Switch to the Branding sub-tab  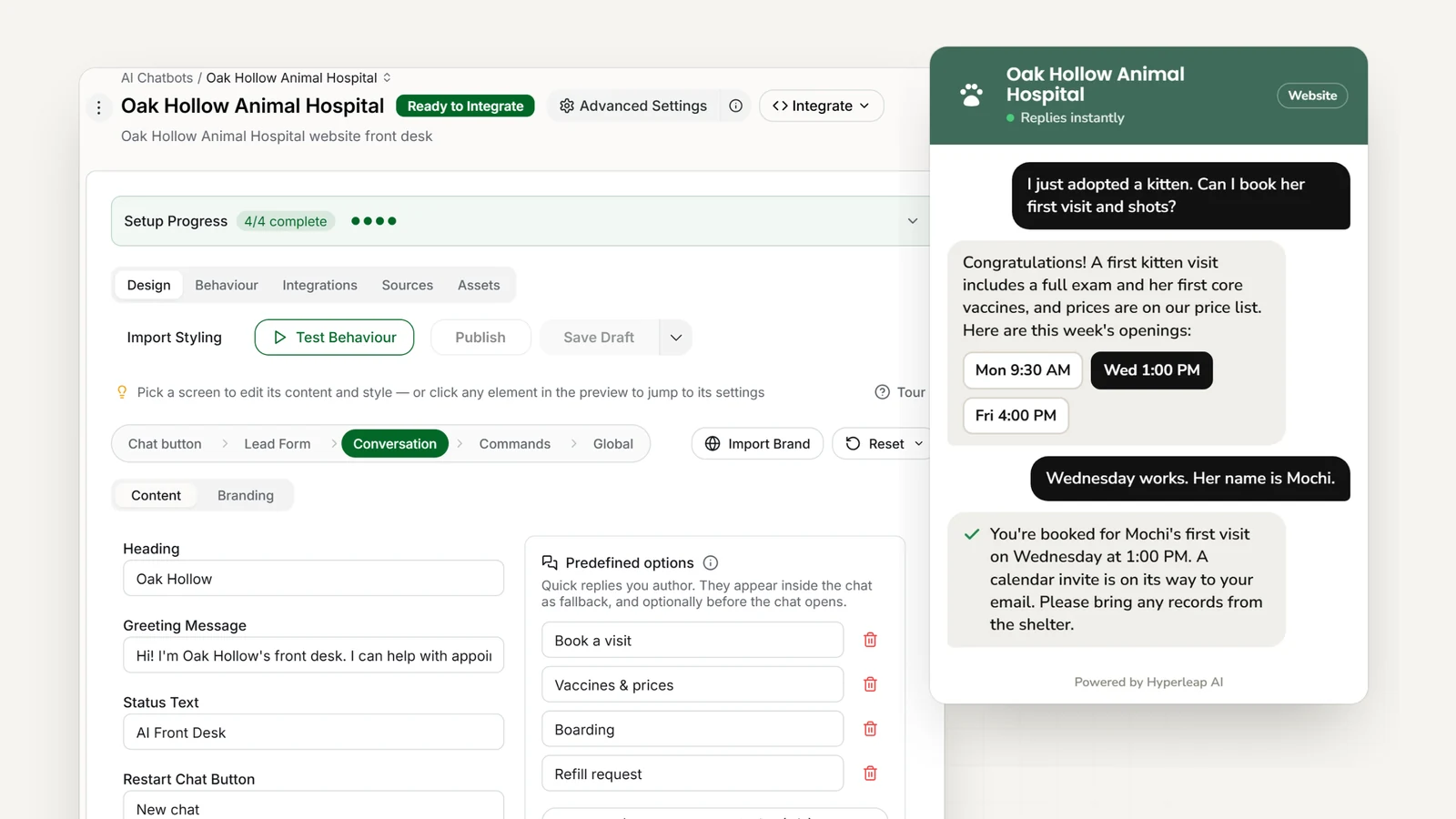pyautogui.click(x=246, y=495)
